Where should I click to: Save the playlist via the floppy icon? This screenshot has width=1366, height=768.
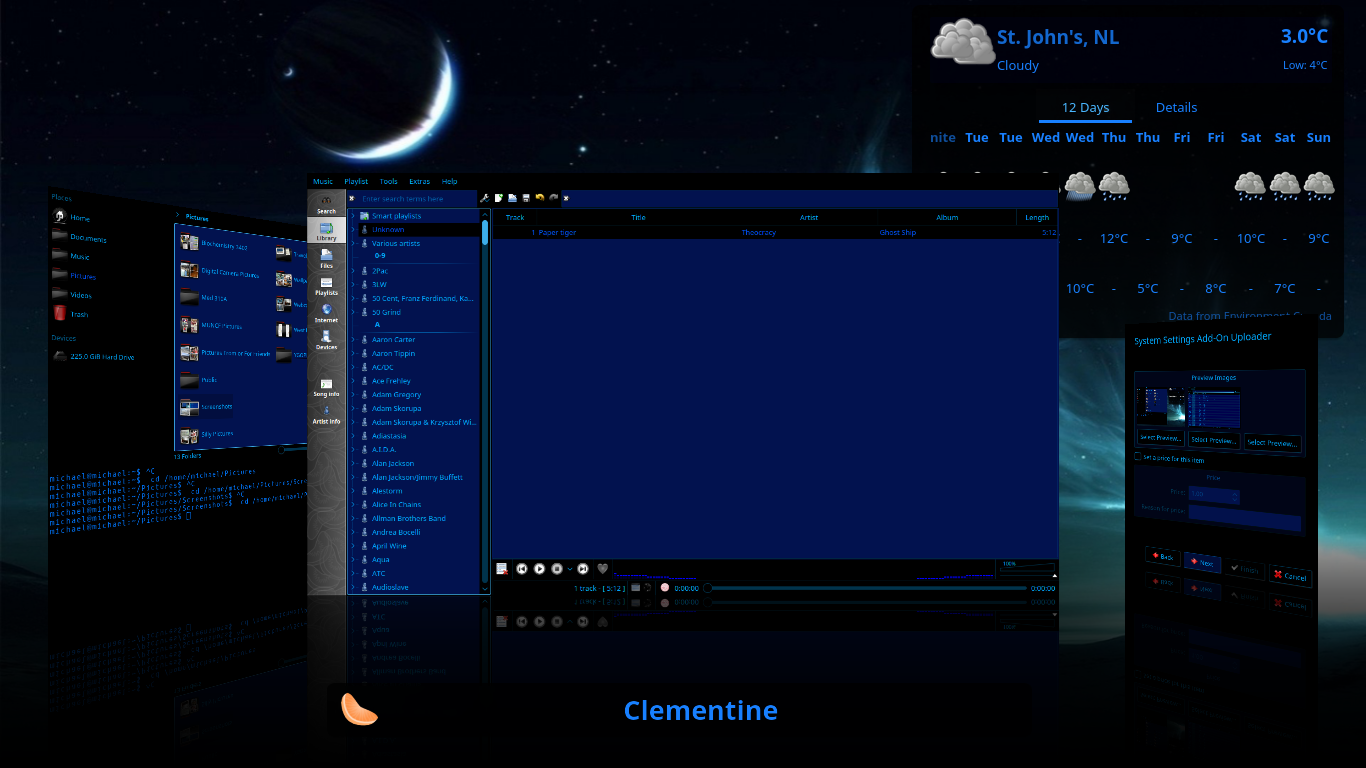(526, 198)
